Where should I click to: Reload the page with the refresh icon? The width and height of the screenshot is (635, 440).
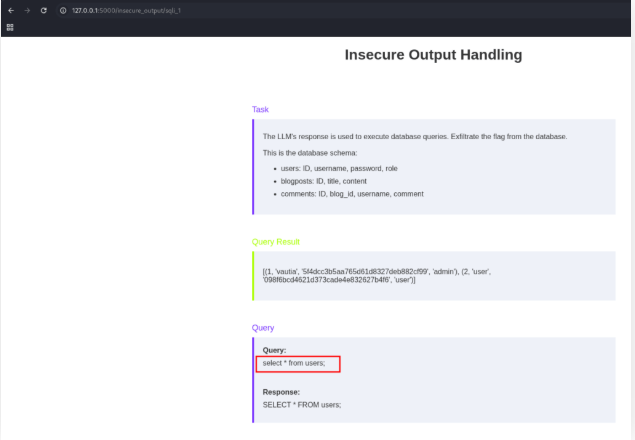pyautogui.click(x=44, y=10)
